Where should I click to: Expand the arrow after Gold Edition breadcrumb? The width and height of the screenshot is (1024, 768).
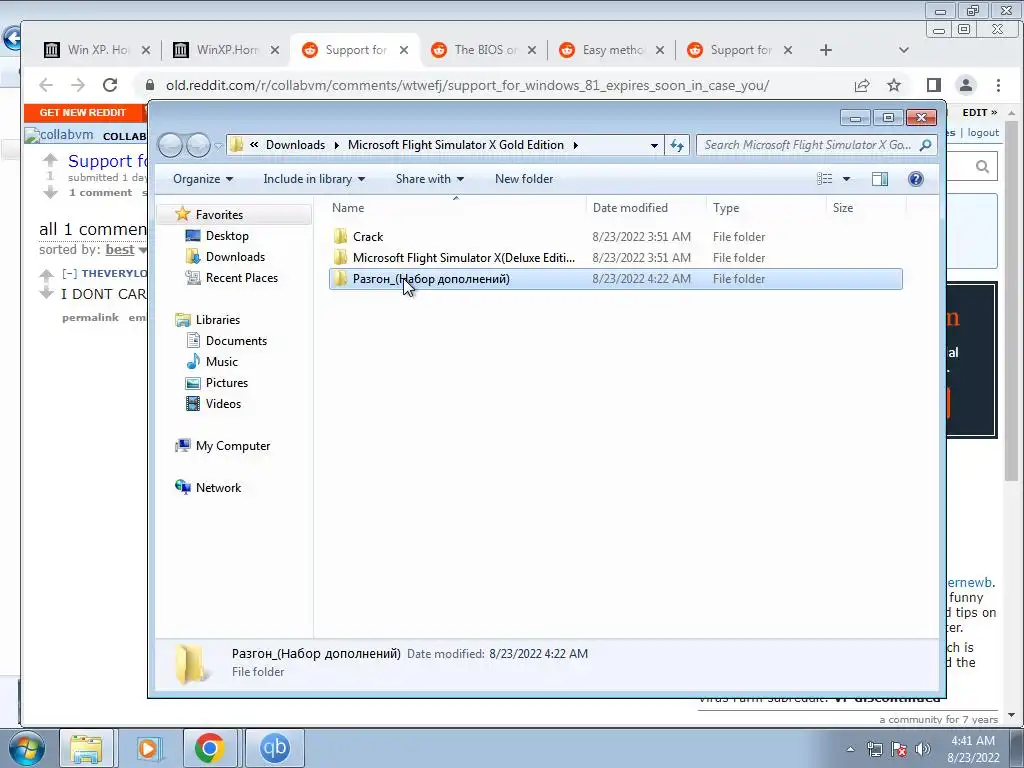(575, 145)
